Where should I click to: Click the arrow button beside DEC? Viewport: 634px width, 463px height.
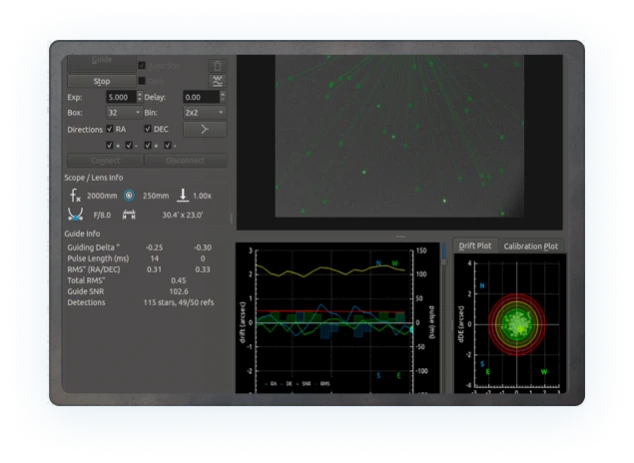pyautogui.click(x=205, y=129)
